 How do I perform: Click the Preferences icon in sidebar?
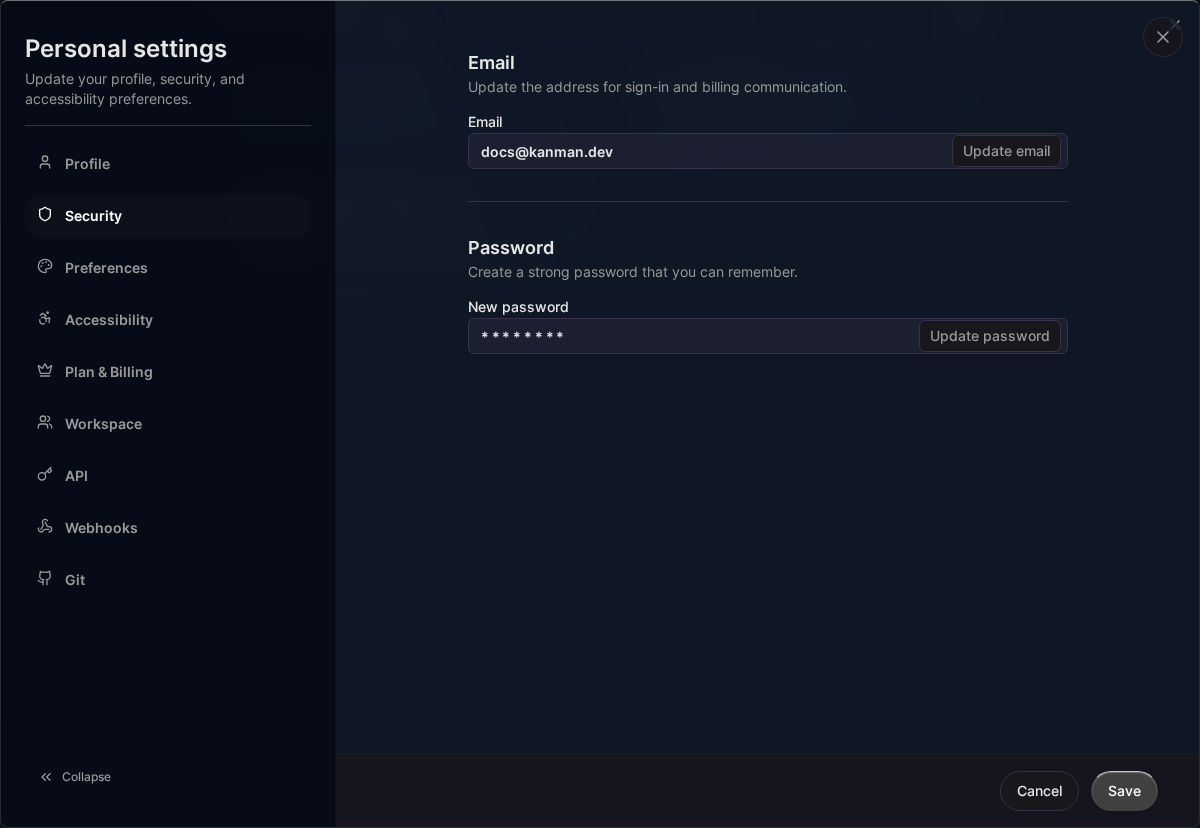[45, 267]
